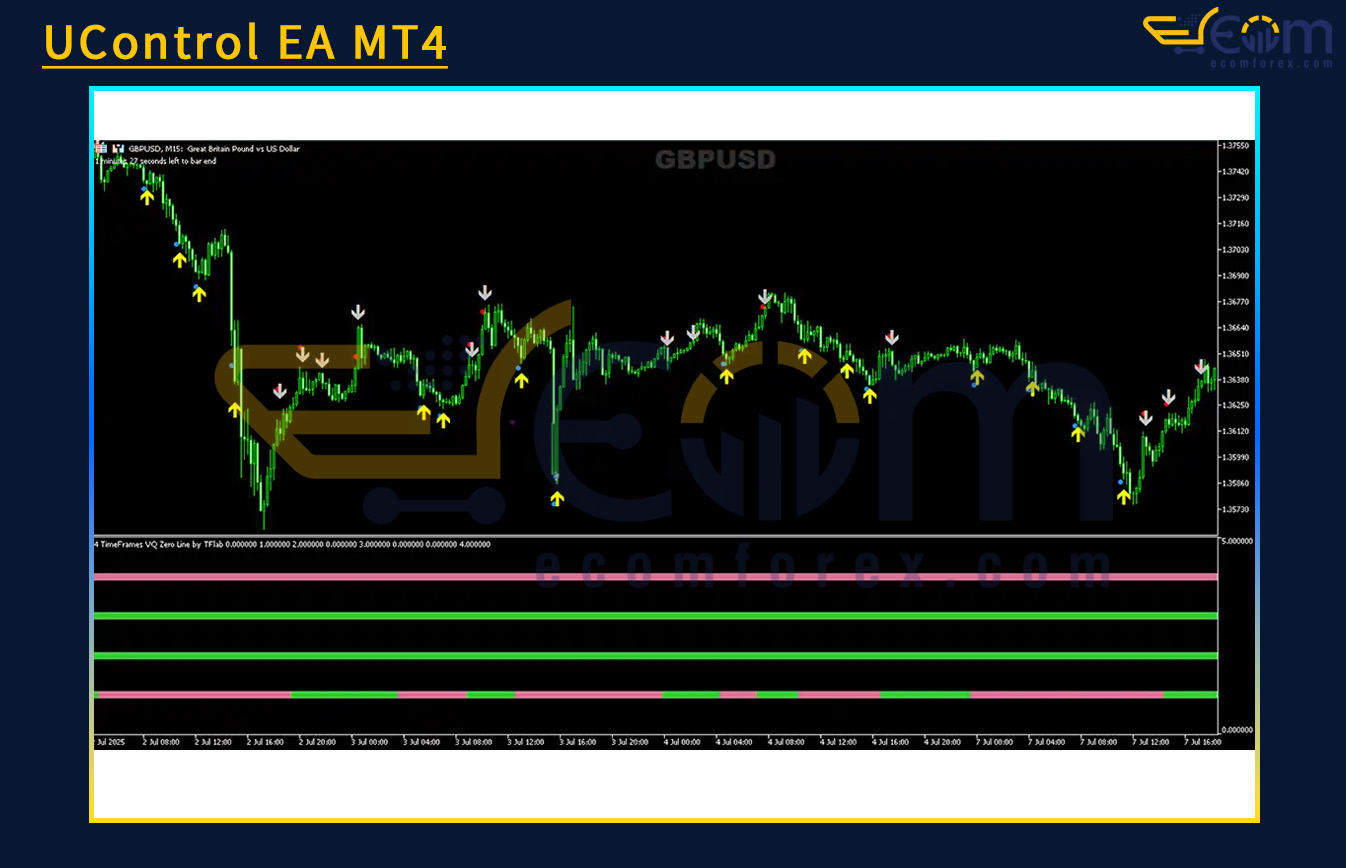Select the '4 Jul 04:00' time label
Image resolution: width=1346 pixels, height=868 pixels.
click(x=734, y=742)
